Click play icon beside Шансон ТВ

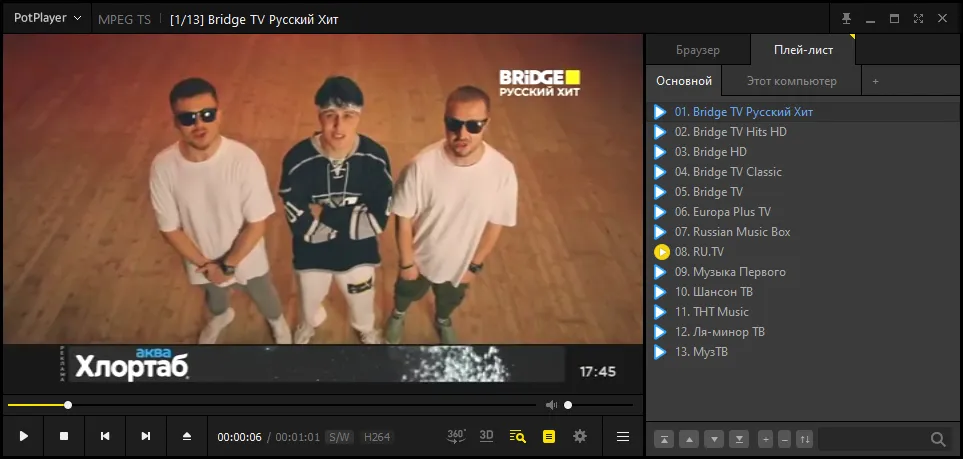tap(660, 292)
